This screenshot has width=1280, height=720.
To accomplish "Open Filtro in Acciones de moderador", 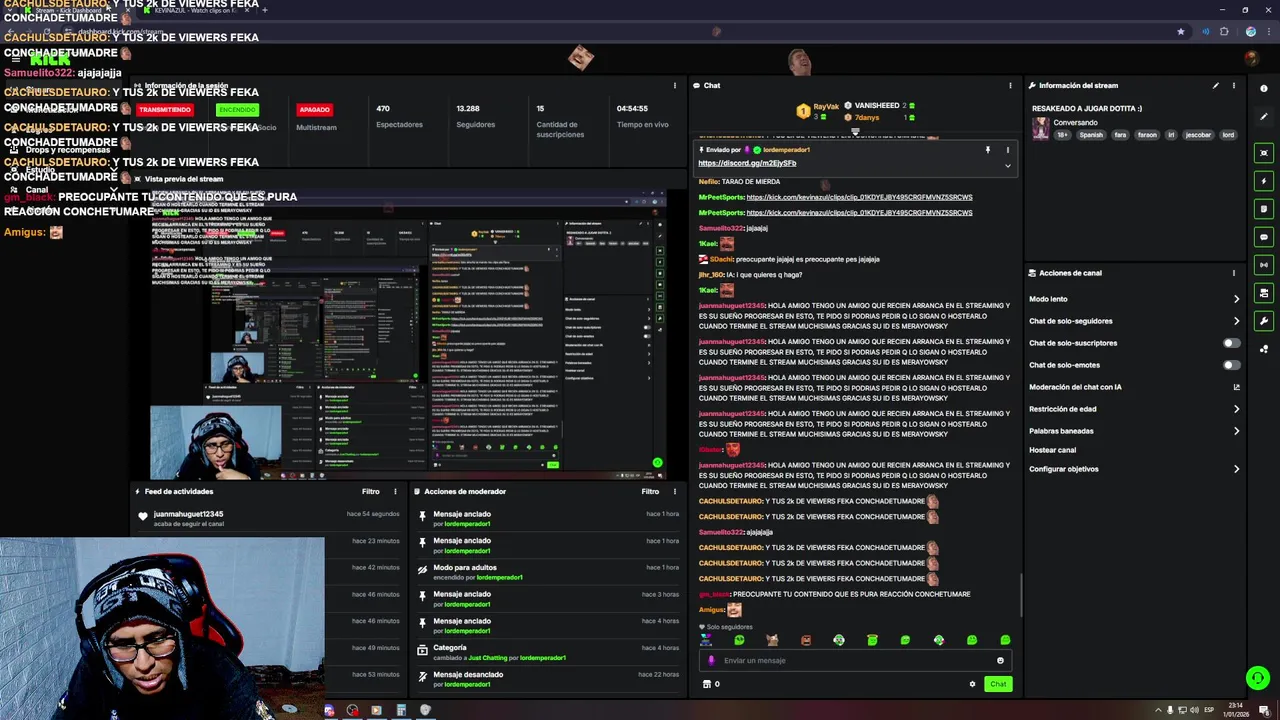I will [650, 492].
